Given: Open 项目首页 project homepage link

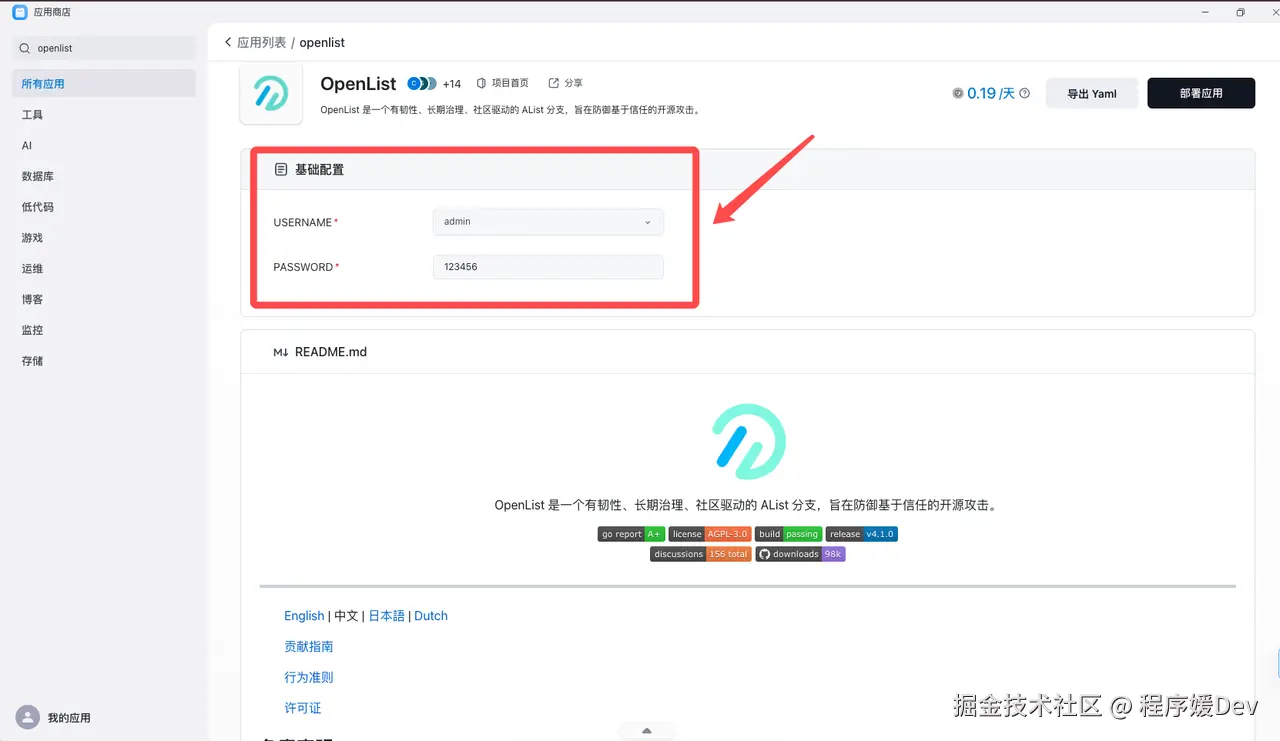Looking at the screenshot, I should (x=502, y=83).
